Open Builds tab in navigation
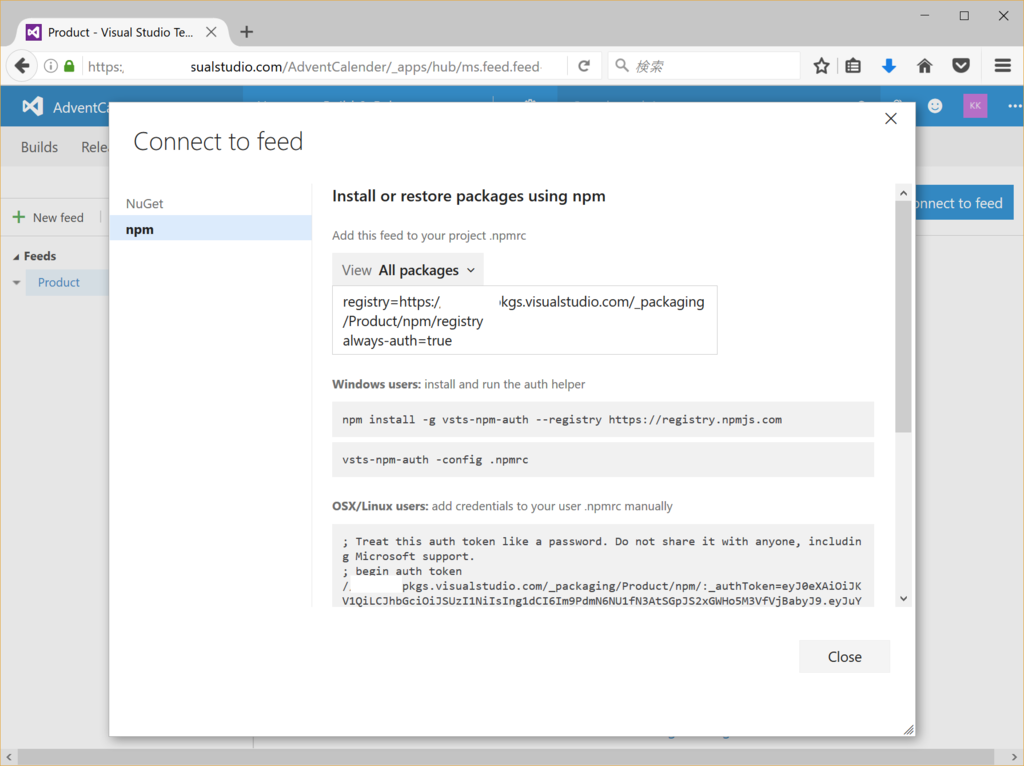1024x766 pixels. coord(39,147)
